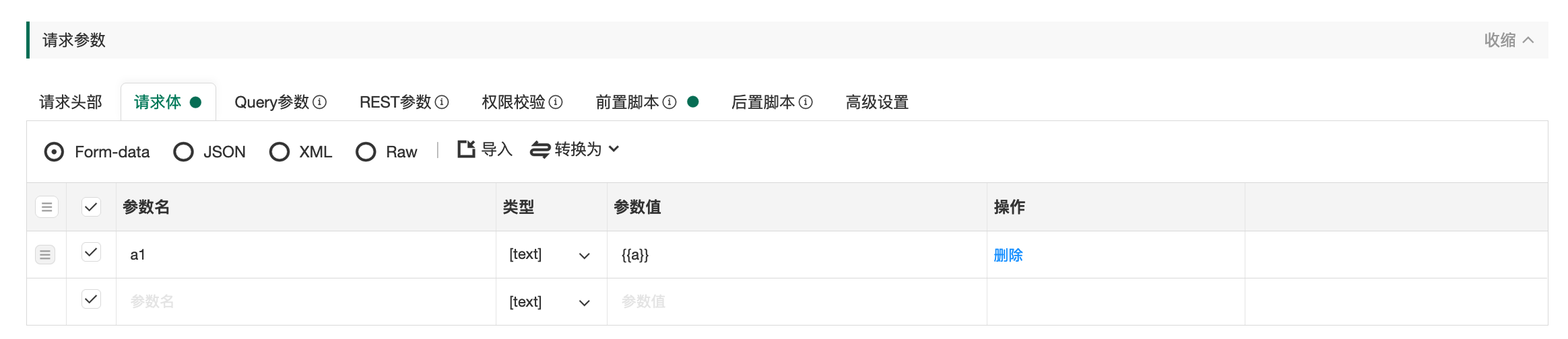
Task: Select the JSON radio button
Action: 183,152
